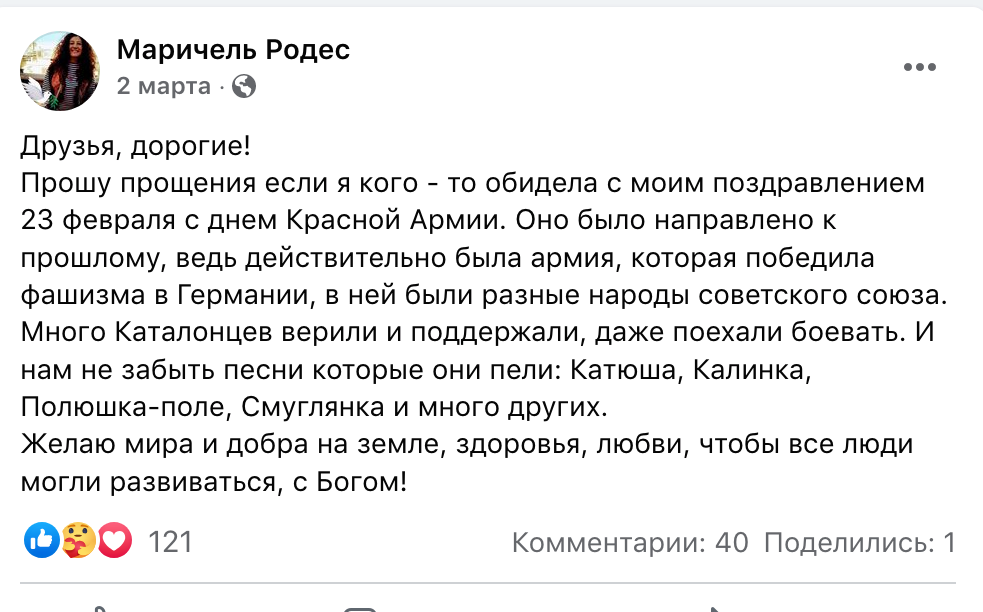Click the yellow Care hug reaction icon

(78, 542)
